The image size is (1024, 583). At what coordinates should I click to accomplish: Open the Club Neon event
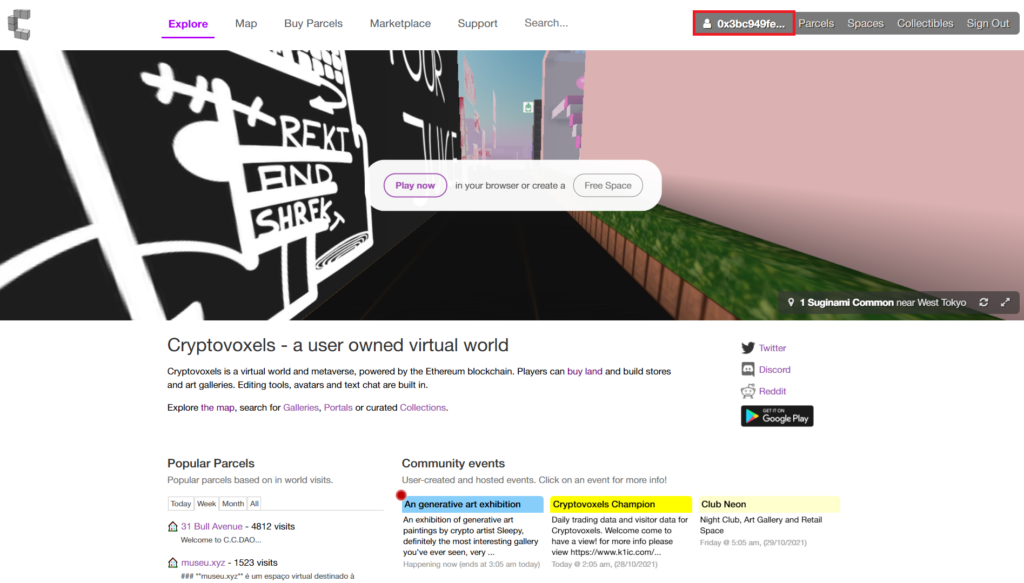click(769, 504)
